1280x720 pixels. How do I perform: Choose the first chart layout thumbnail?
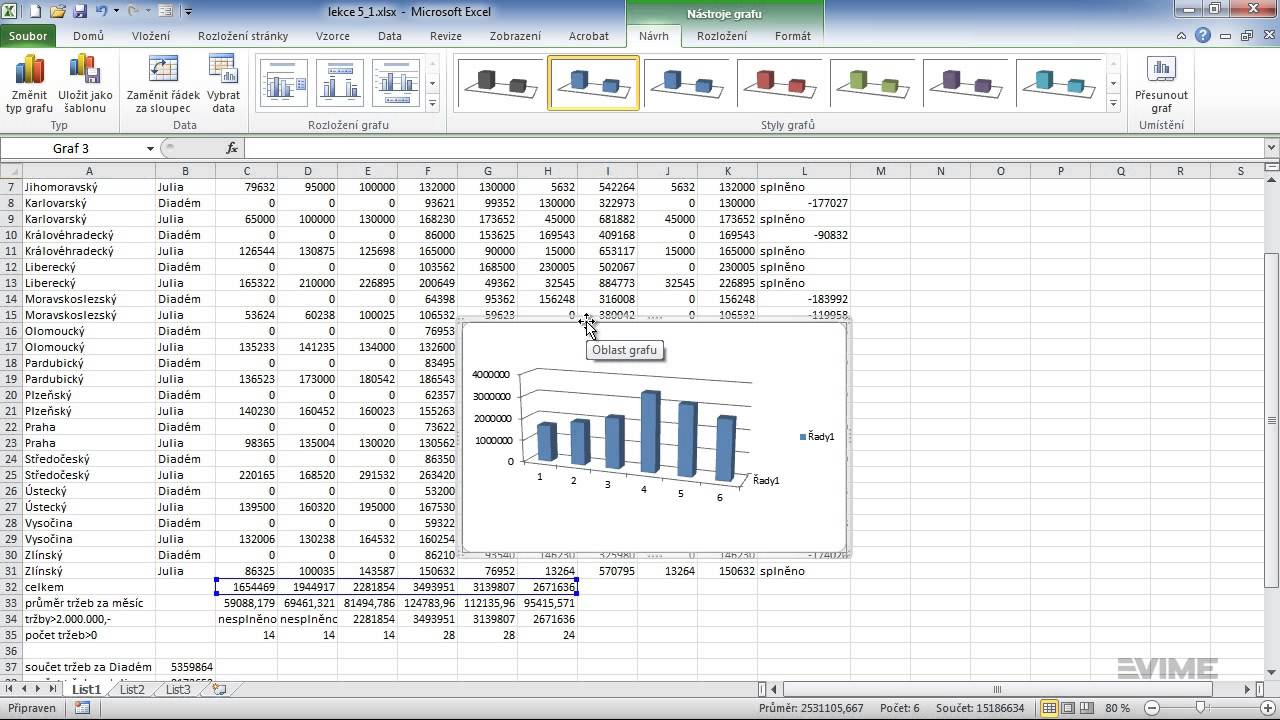[284, 83]
